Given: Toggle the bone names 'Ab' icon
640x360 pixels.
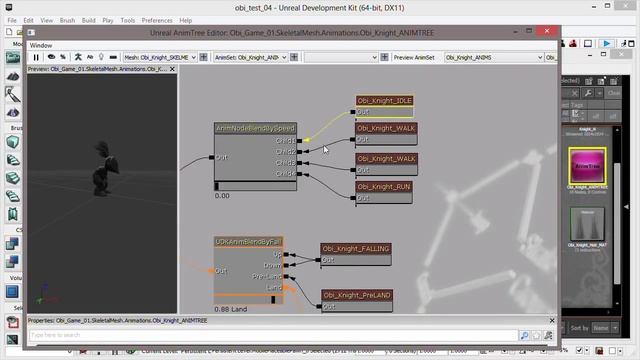Looking at the screenshot, I should tap(90, 57).
